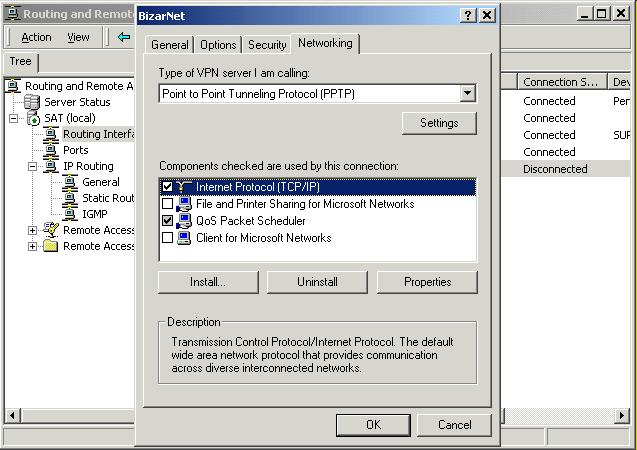Screen dimensions: 637x450
Task: Open the View menu
Action: click(78, 37)
